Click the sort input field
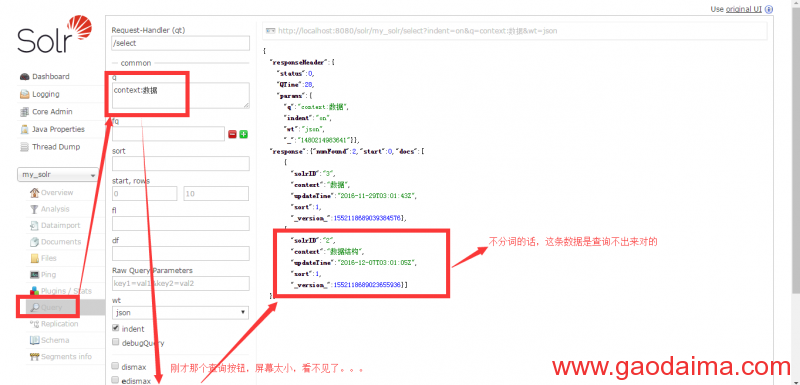The image size is (800, 385). tap(181, 164)
